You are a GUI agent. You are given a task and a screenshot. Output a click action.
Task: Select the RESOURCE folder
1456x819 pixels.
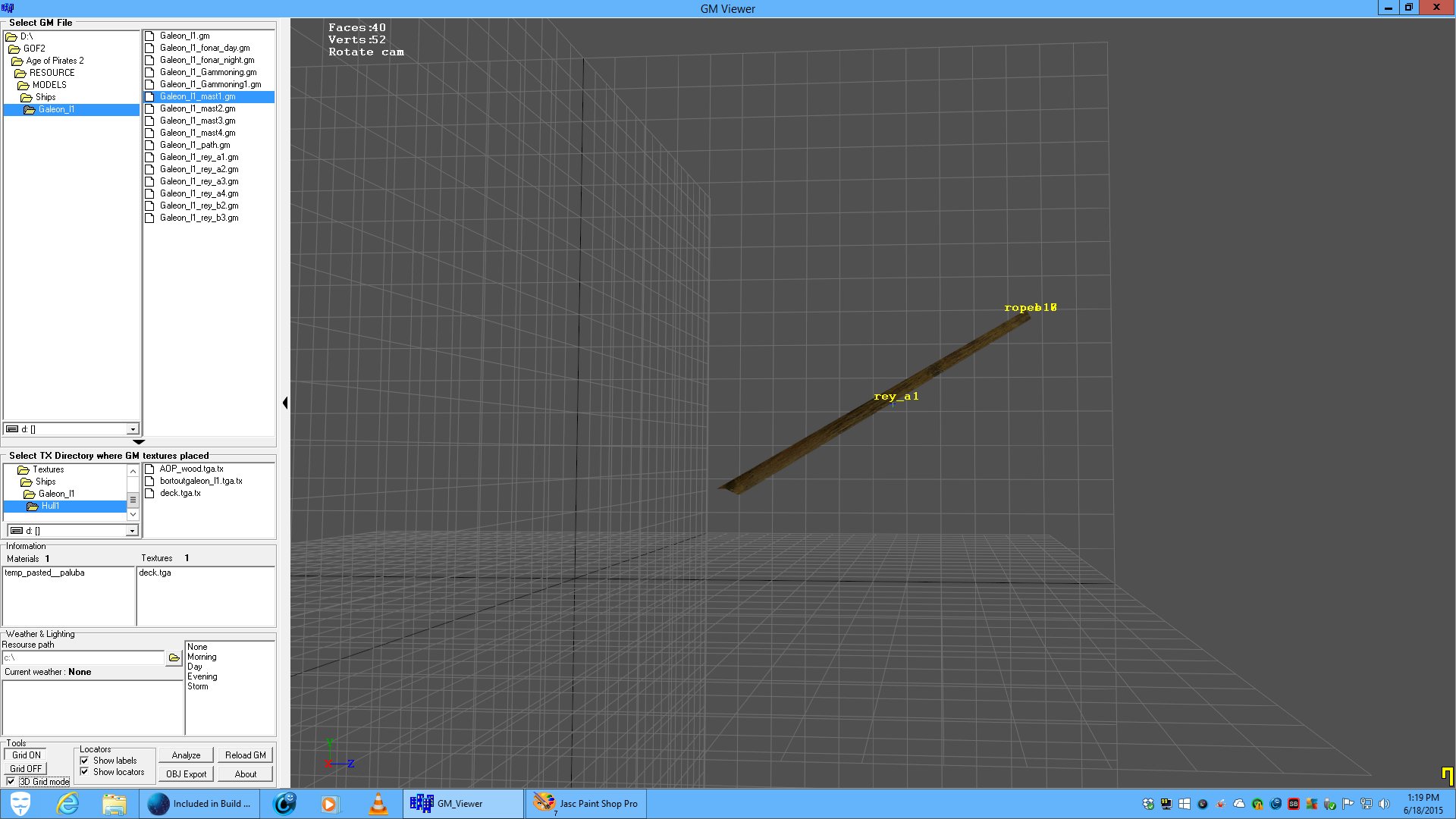[x=52, y=73]
